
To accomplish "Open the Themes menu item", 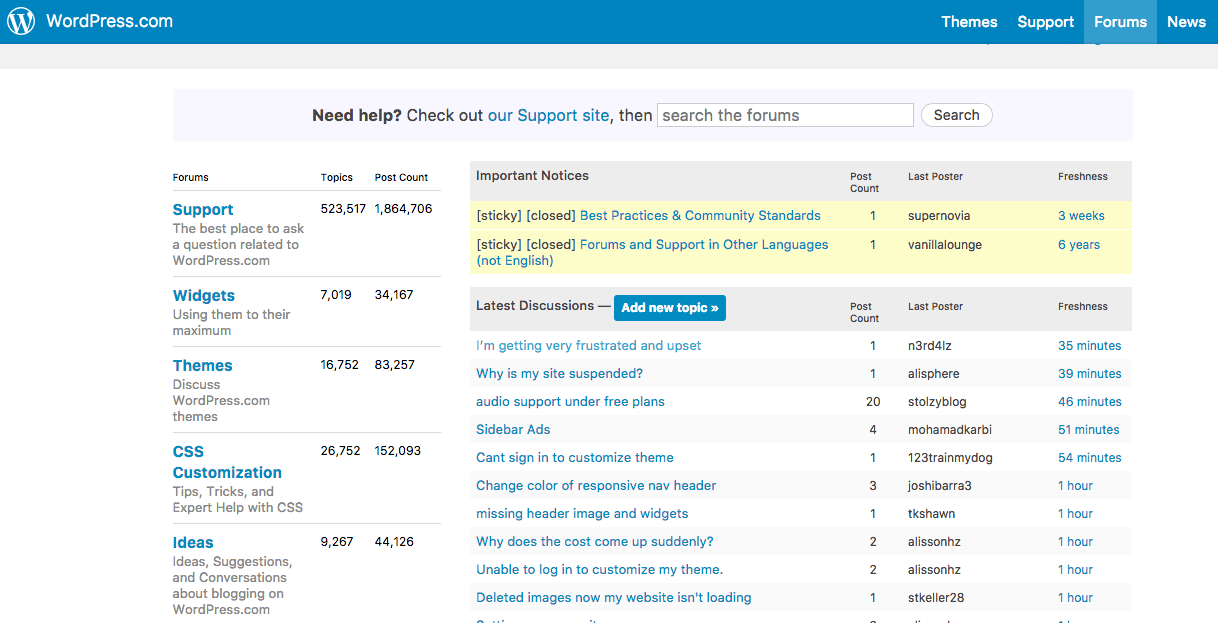I will point(969,22).
